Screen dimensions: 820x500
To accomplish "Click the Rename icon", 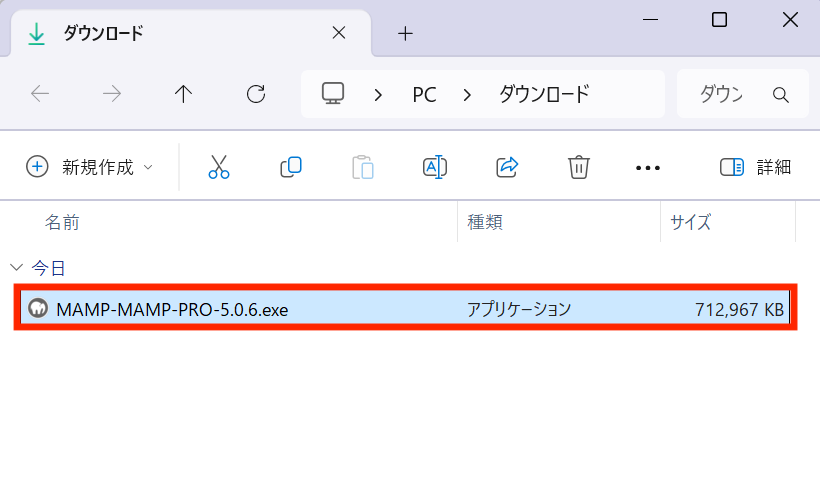I will (435, 167).
